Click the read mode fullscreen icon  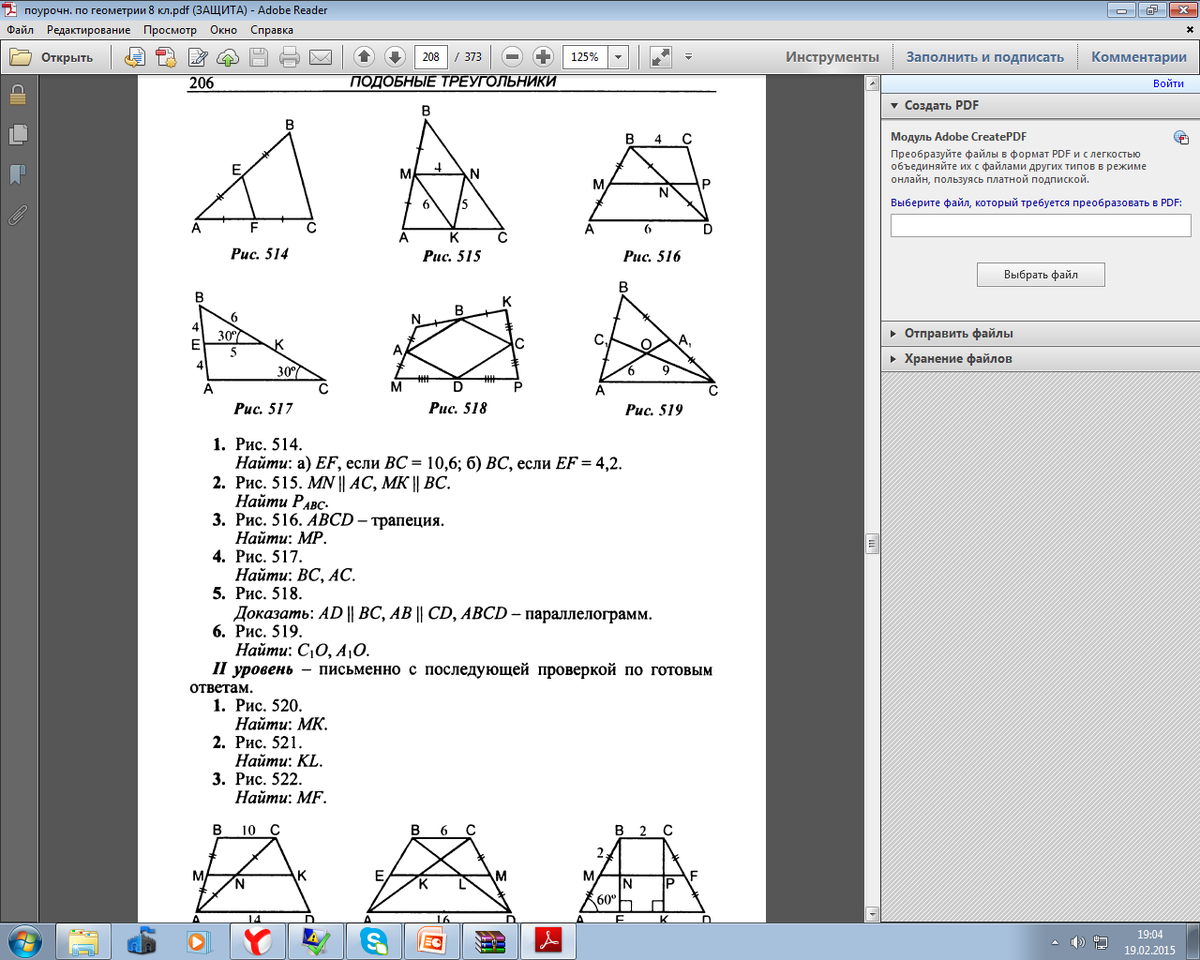pos(660,57)
